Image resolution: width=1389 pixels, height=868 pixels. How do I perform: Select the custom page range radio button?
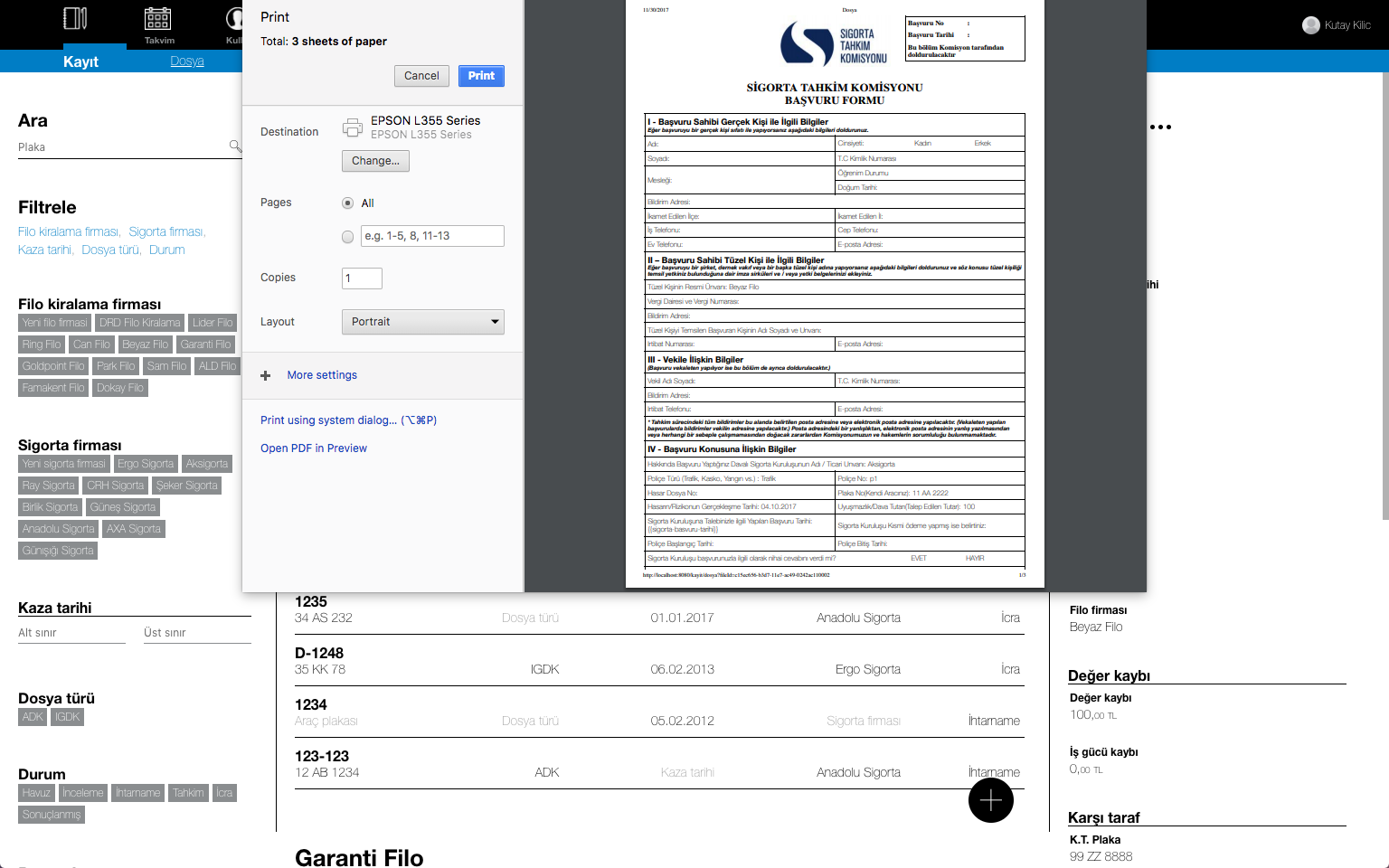point(348,237)
